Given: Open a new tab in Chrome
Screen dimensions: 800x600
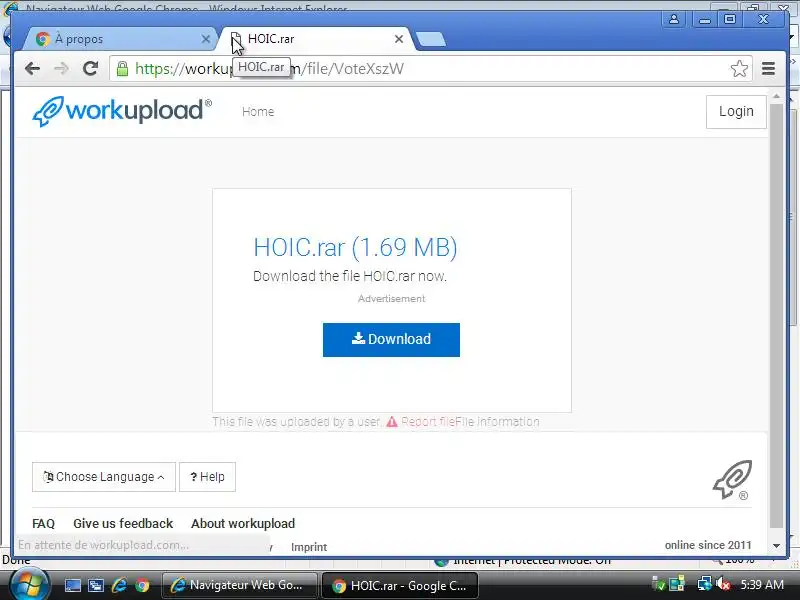Looking at the screenshot, I should (431, 39).
